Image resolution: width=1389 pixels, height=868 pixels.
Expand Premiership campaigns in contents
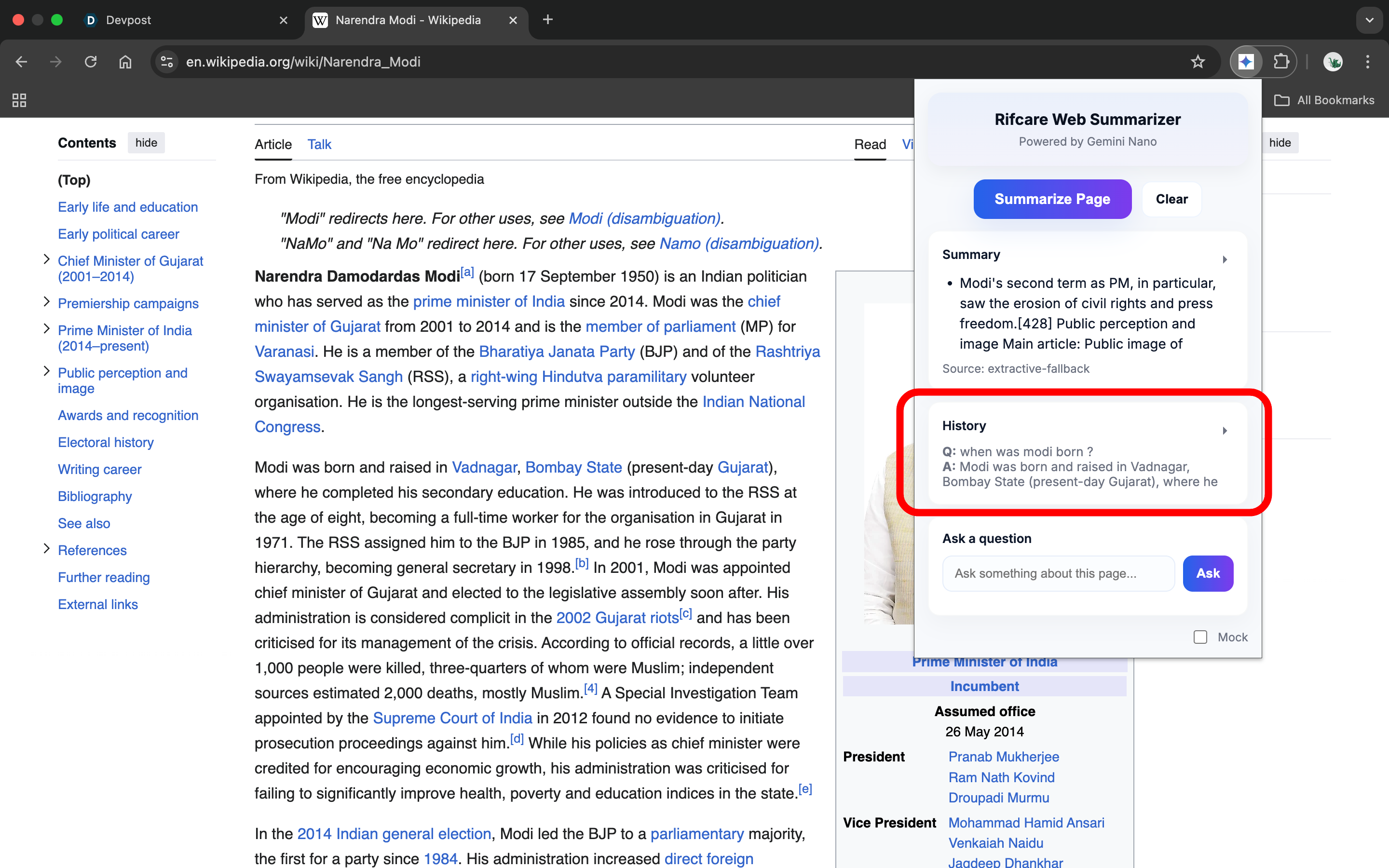[46, 302]
